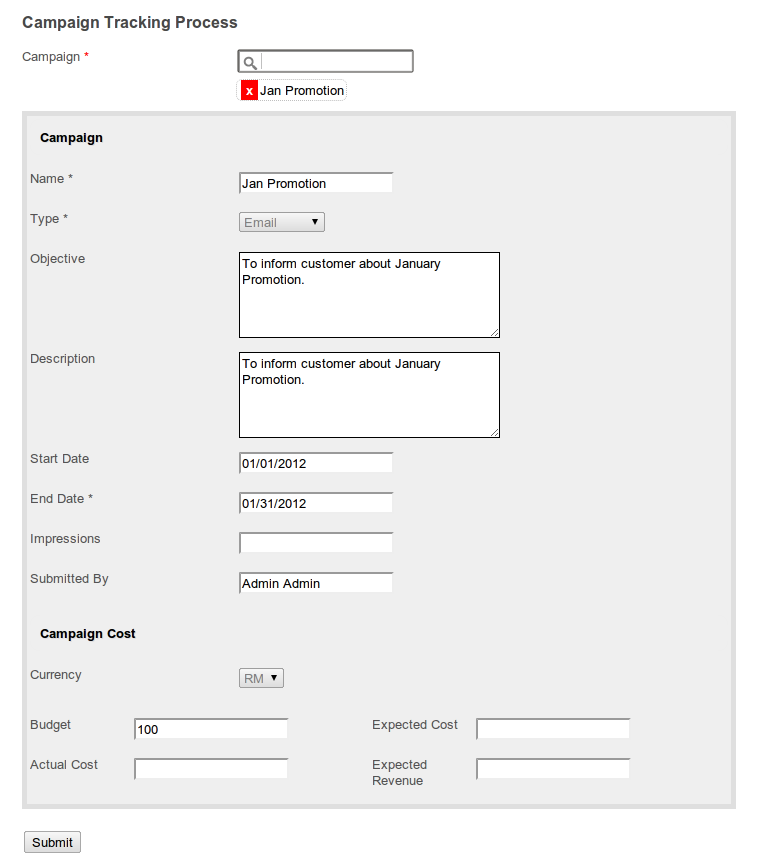Click the Impressions input box
The height and width of the screenshot is (865, 779).
316,543
